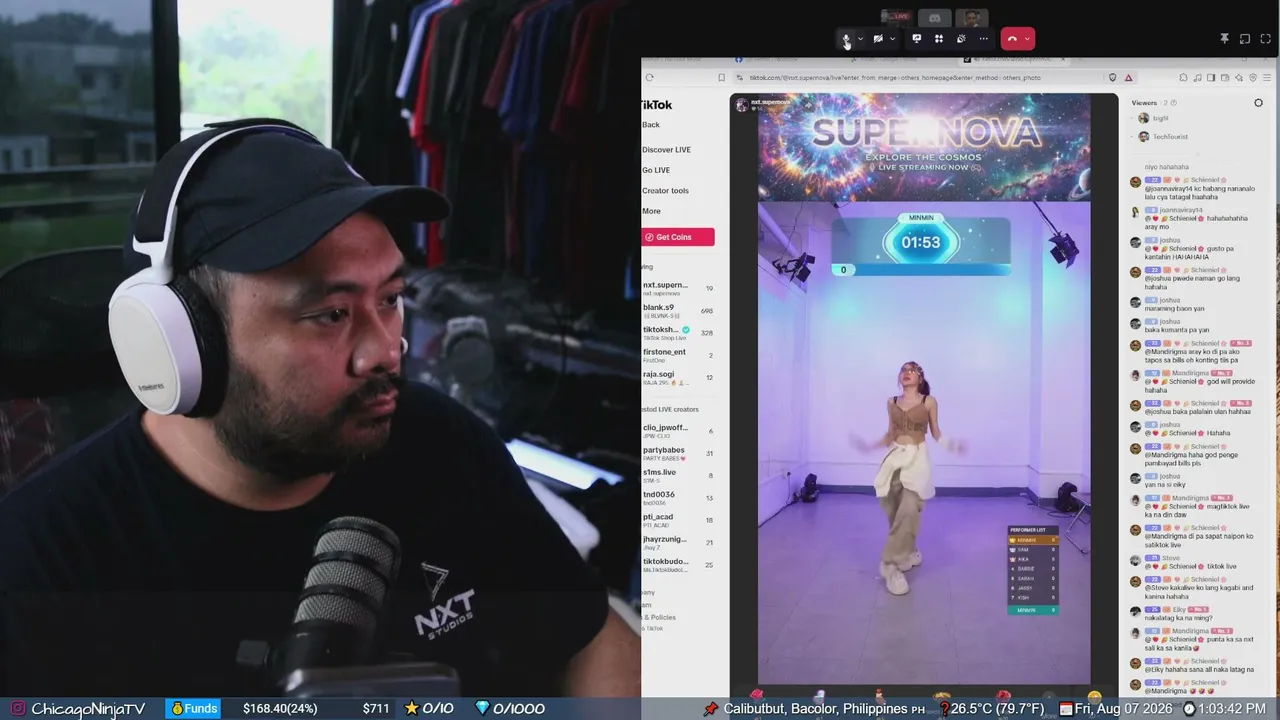Open the partybabes suggested creator
The height and width of the screenshot is (720, 1280).
click(678, 454)
